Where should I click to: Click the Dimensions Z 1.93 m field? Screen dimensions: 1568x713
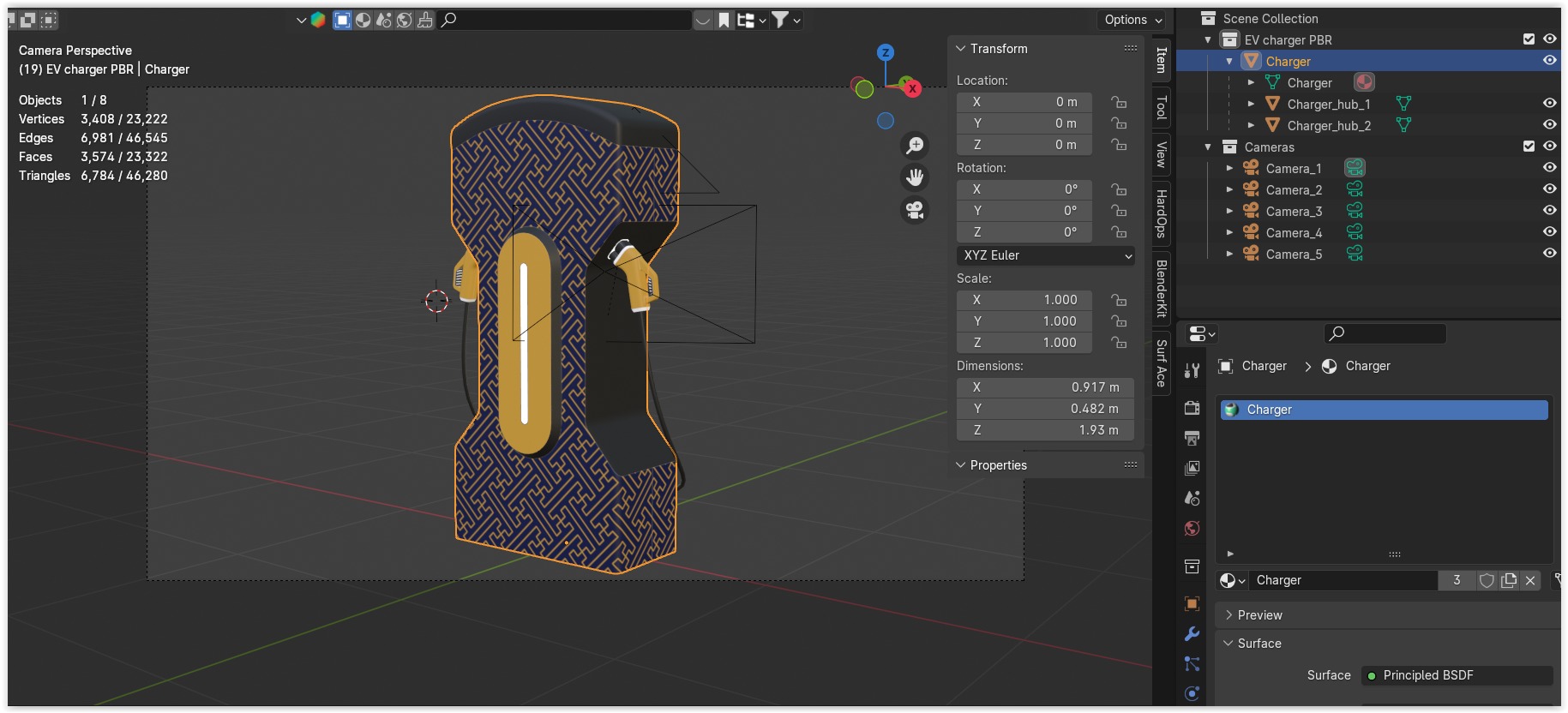[1045, 430]
